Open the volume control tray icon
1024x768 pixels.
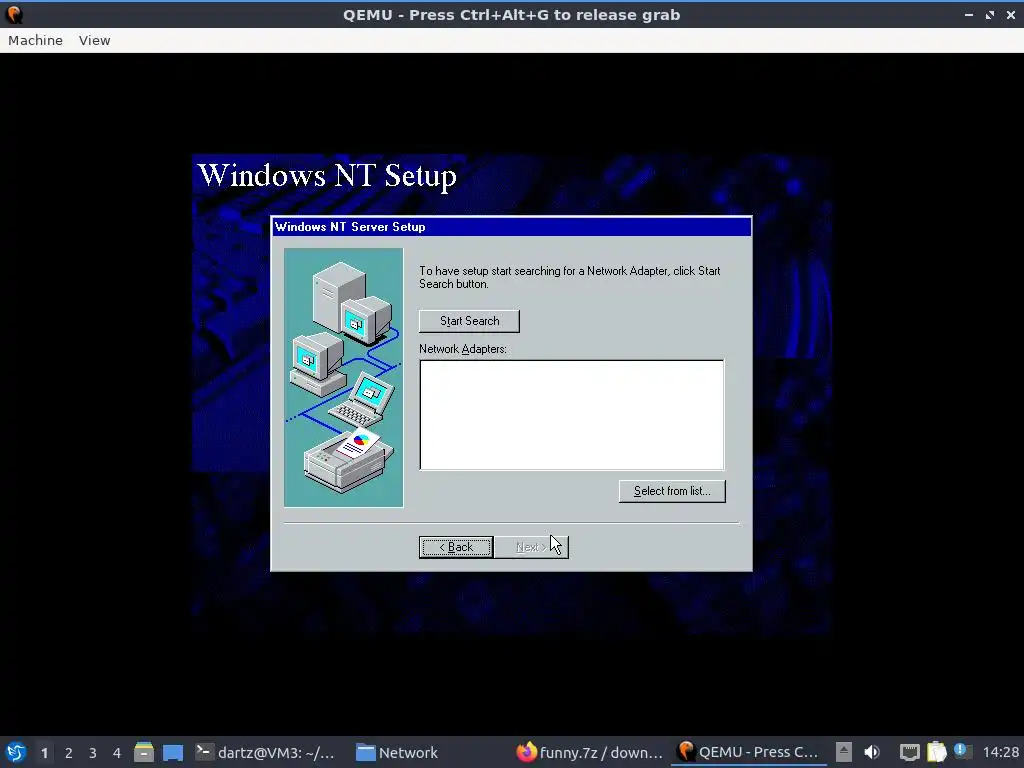(x=872, y=752)
